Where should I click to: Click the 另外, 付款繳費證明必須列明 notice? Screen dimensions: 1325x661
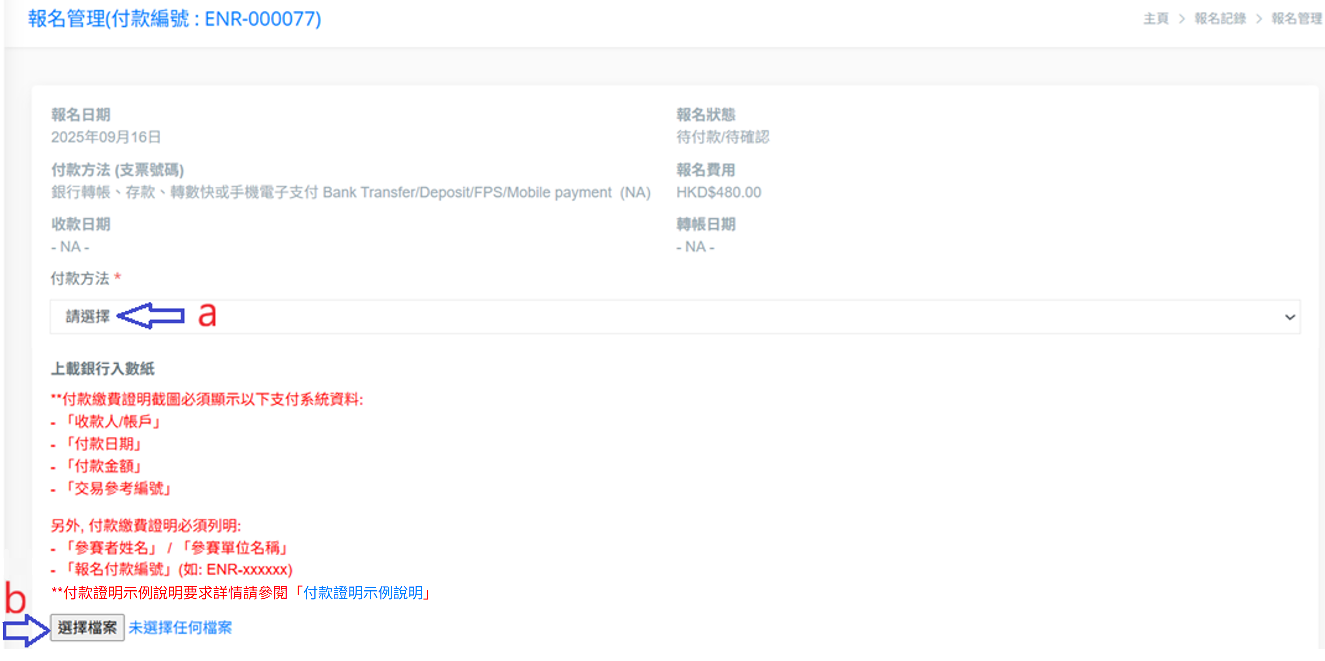coord(147,525)
